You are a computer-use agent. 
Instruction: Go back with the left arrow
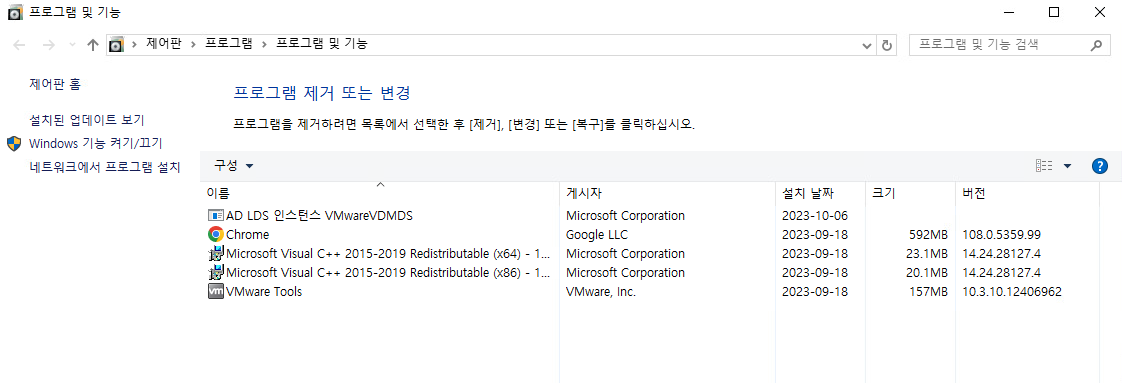pyautogui.click(x=19, y=44)
